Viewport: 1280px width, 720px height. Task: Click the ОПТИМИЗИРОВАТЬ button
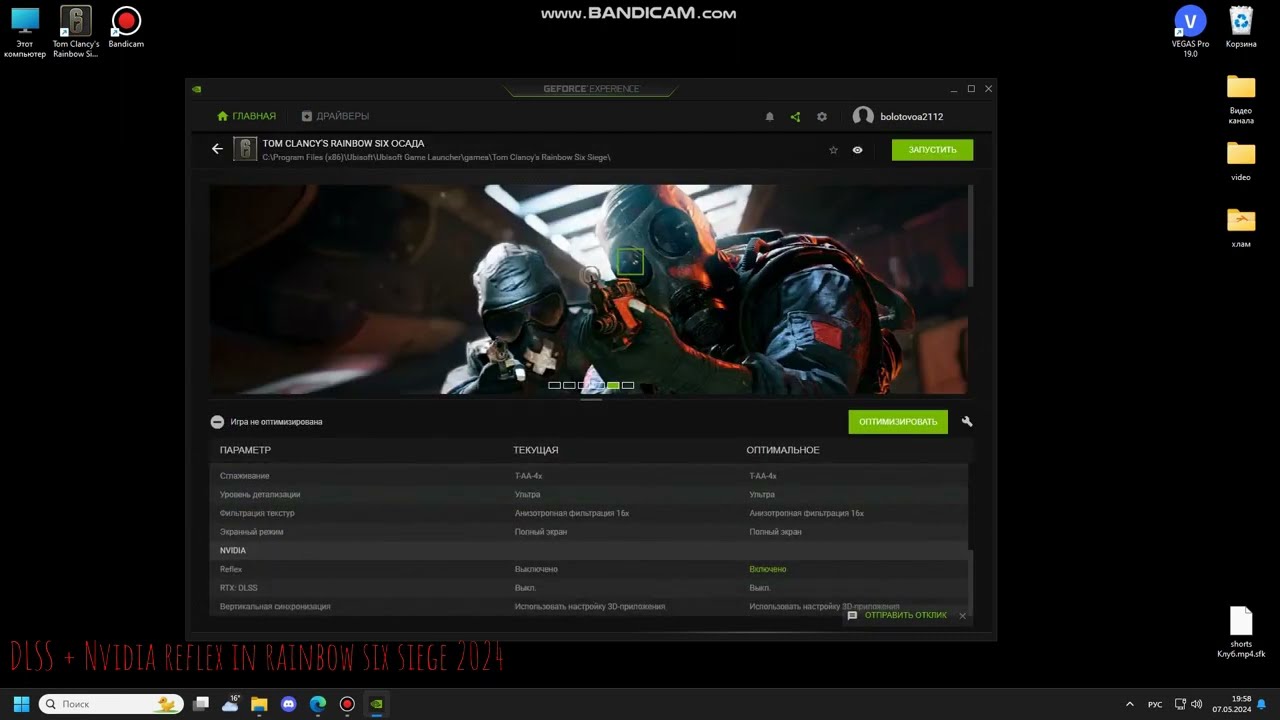[898, 422]
